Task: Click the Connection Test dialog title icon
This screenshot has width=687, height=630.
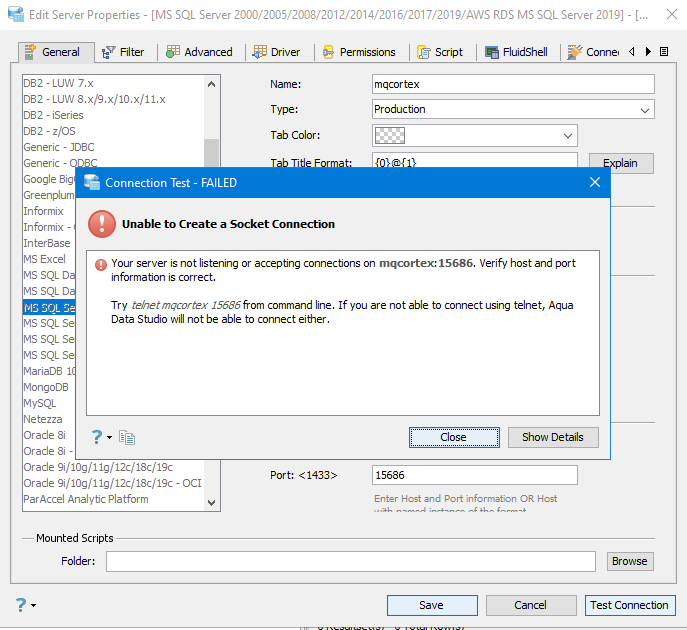Action: [92, 182]
